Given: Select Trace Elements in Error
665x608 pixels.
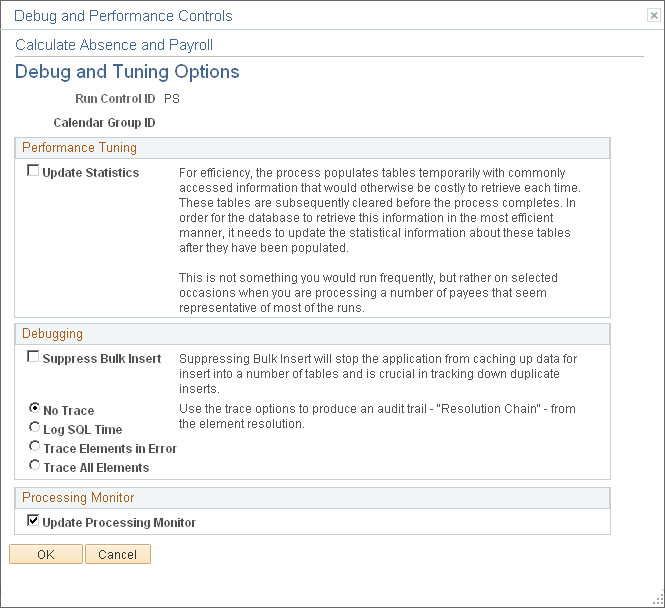Looking at the screenshot, I should coord(34,446).
